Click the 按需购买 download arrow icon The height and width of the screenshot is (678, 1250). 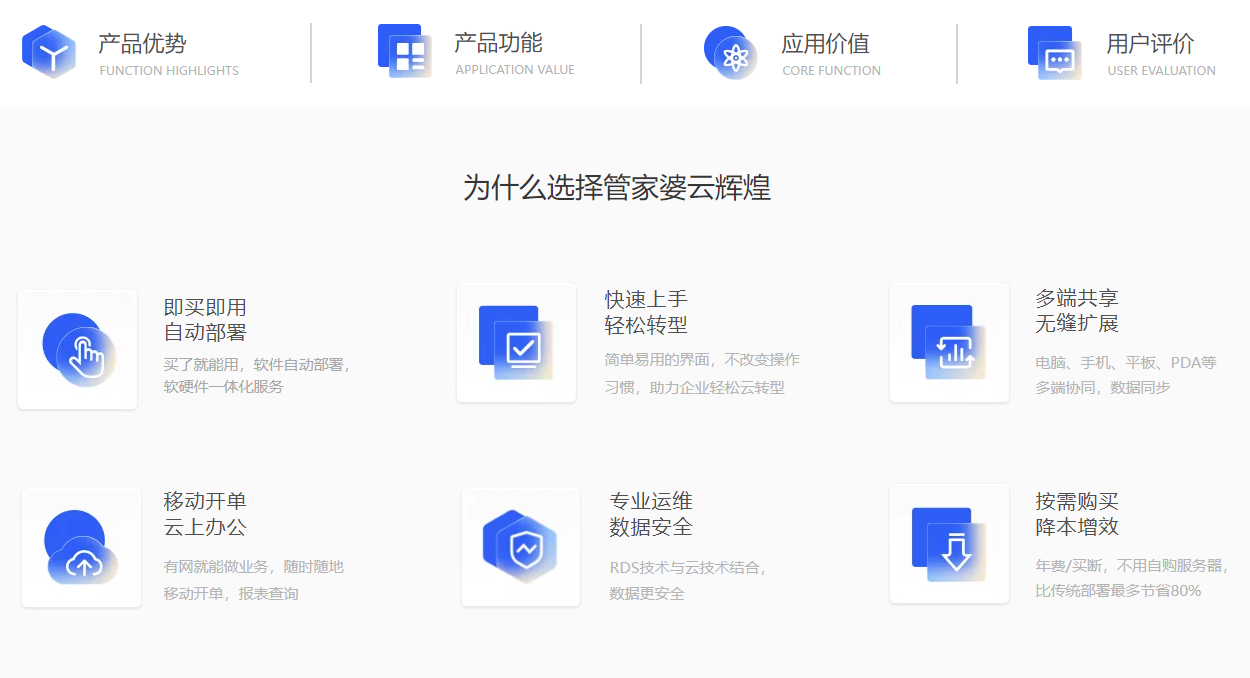pyautogui.click(x=949, y=544)
